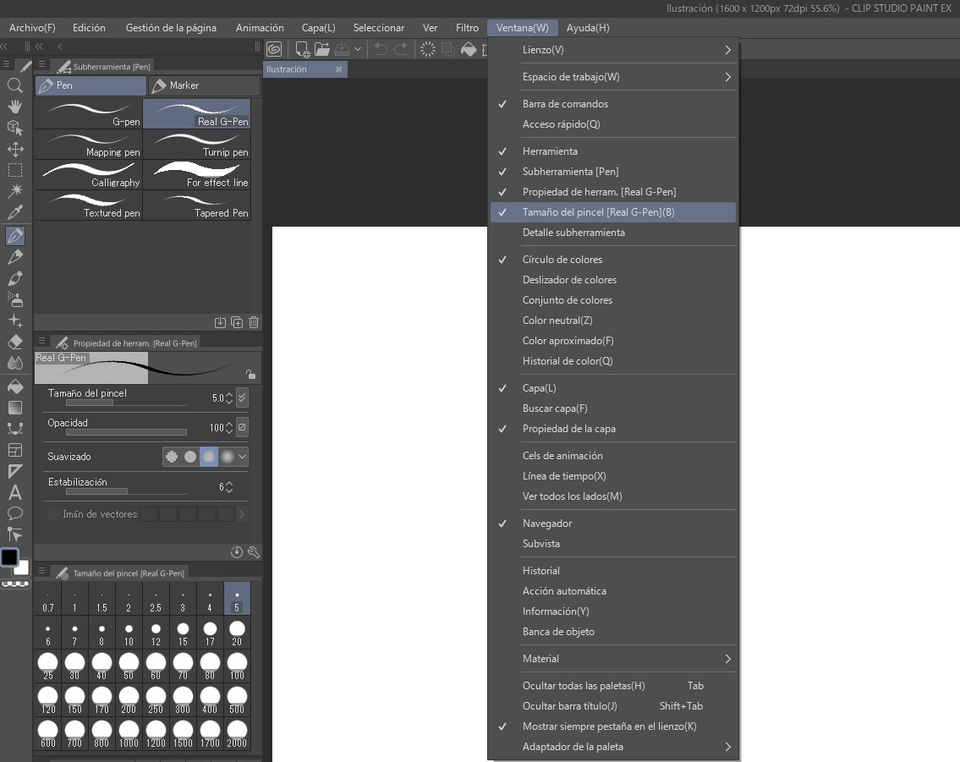Select the Airbrush tool
960x762 pixels.
(14, 300)
